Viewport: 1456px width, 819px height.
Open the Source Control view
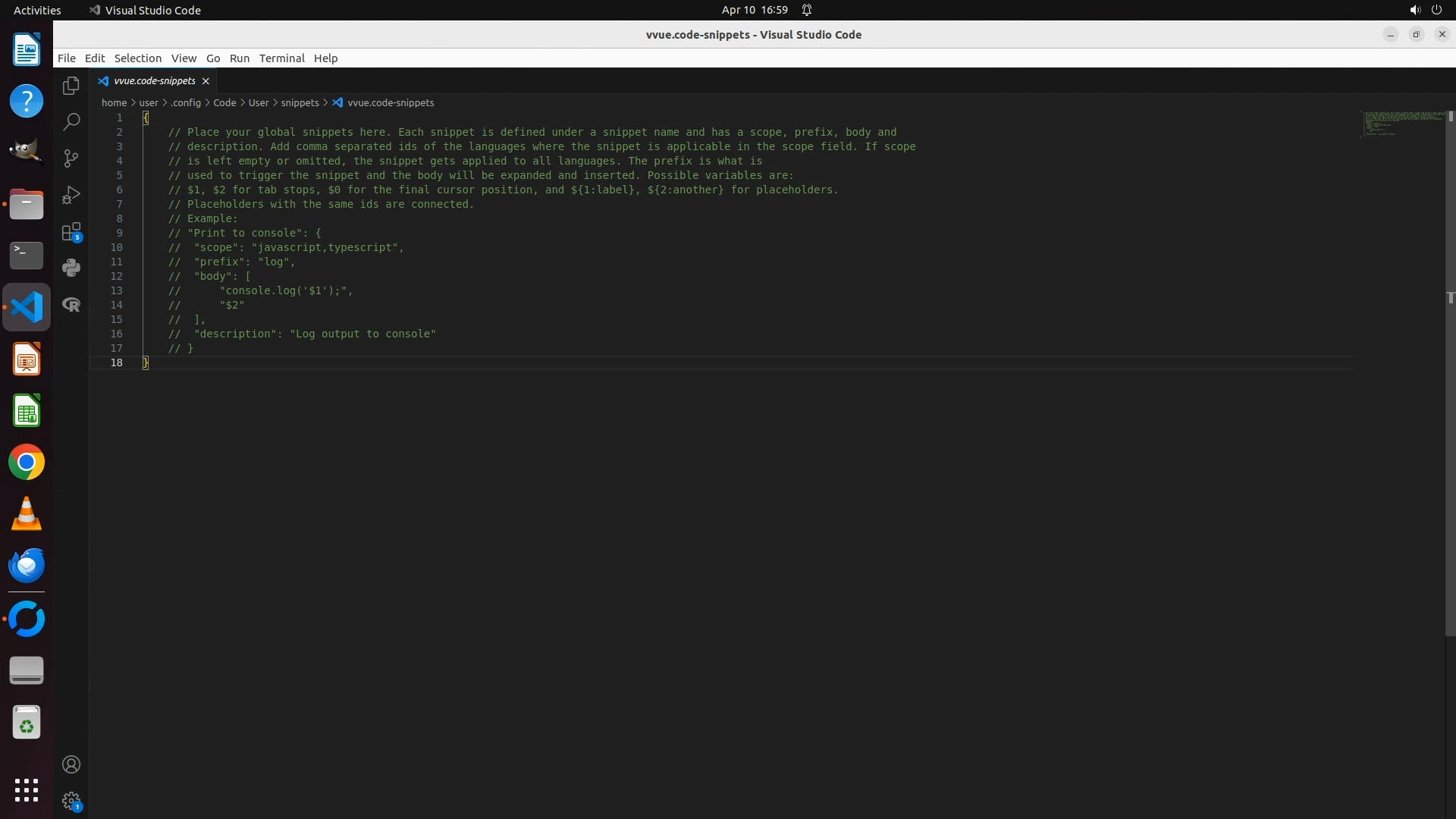[x=71, y=158]
